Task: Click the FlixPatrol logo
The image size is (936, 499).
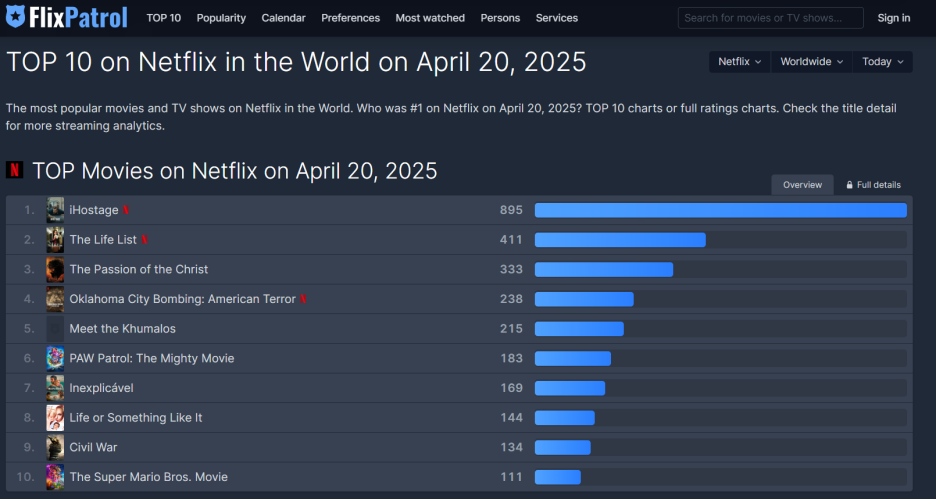Action: [67, 17]
